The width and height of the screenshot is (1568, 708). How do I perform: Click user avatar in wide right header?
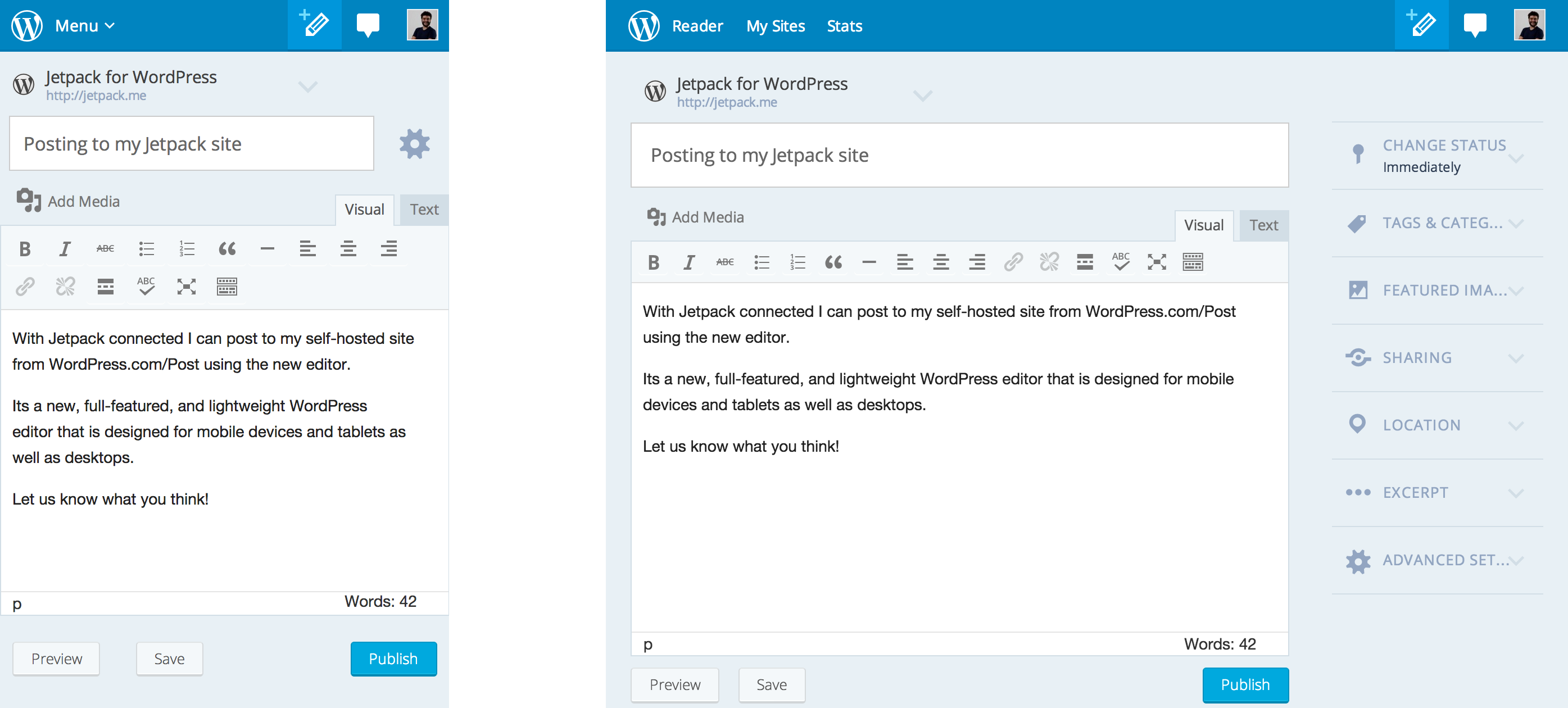pos(1529,25)
